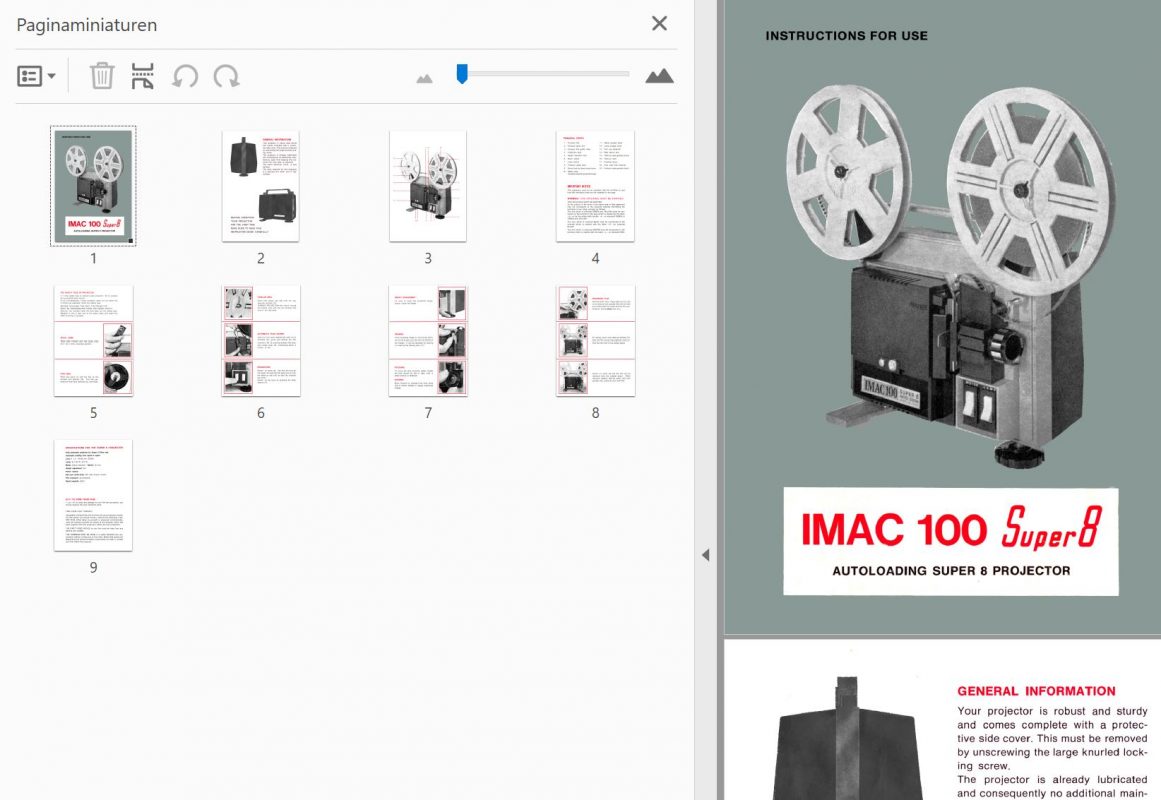Viewport: 1161px width, 800px height.
Task: Go to page 6 thumbnail
Action: tap(261, 341)
